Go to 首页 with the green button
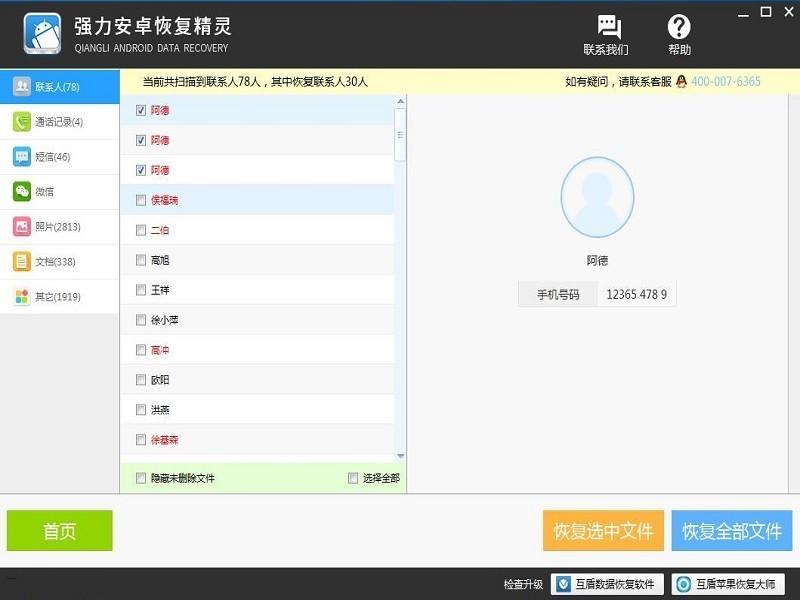This screenshot has width=800, height=600. (x=60, y=531)
